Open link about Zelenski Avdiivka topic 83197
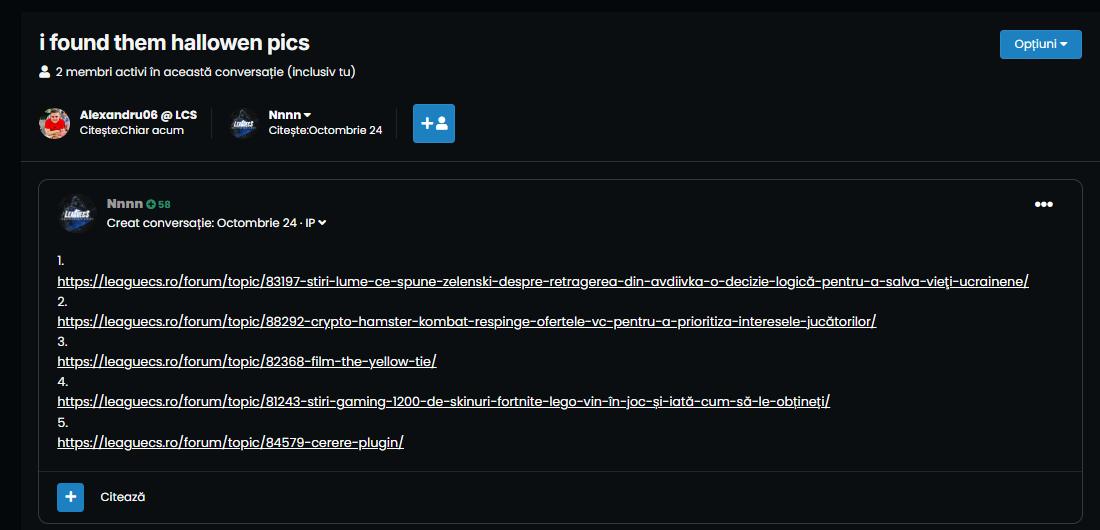Image resolution: width=1100 pixels, height=530 pixels. (543, 281)
